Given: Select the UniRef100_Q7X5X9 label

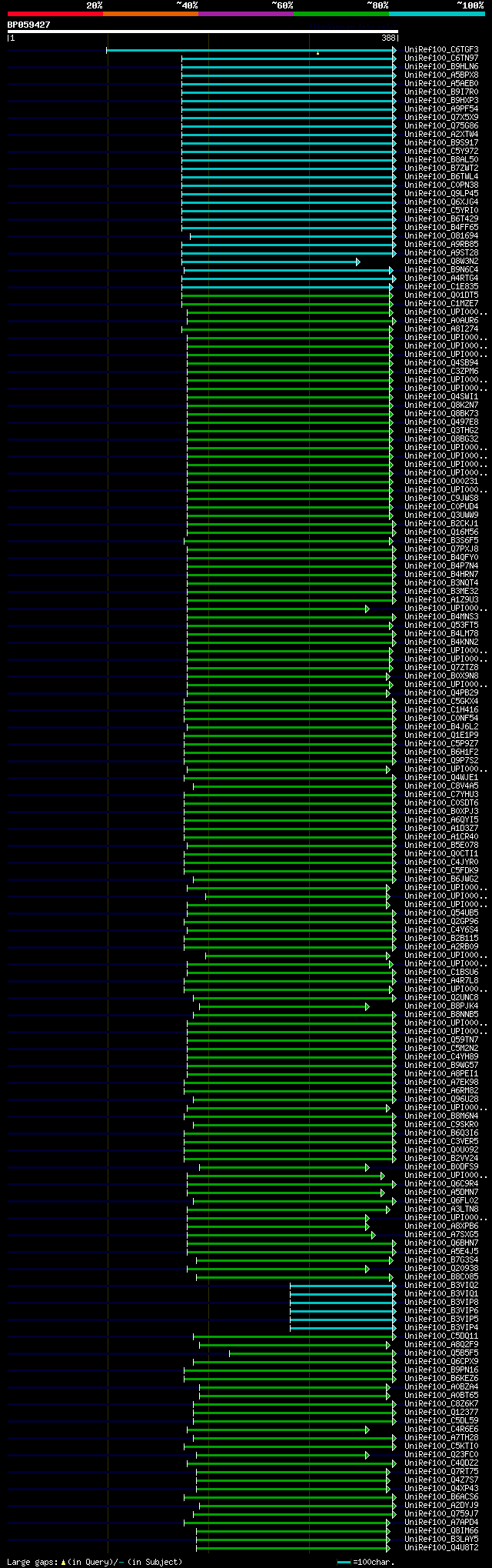Looking at the screenshot, I should (x=441, y=118).
